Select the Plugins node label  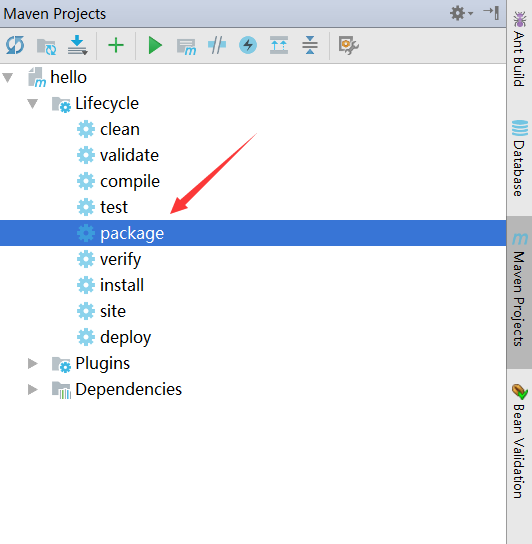click(x=102, y=364)
